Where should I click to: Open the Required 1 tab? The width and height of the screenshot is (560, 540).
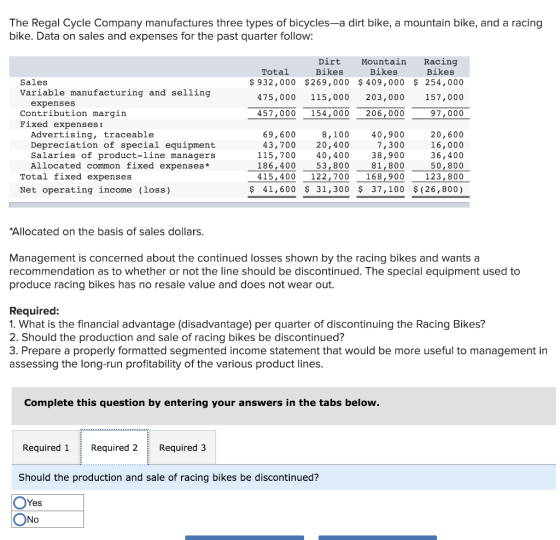coord(46,448)
